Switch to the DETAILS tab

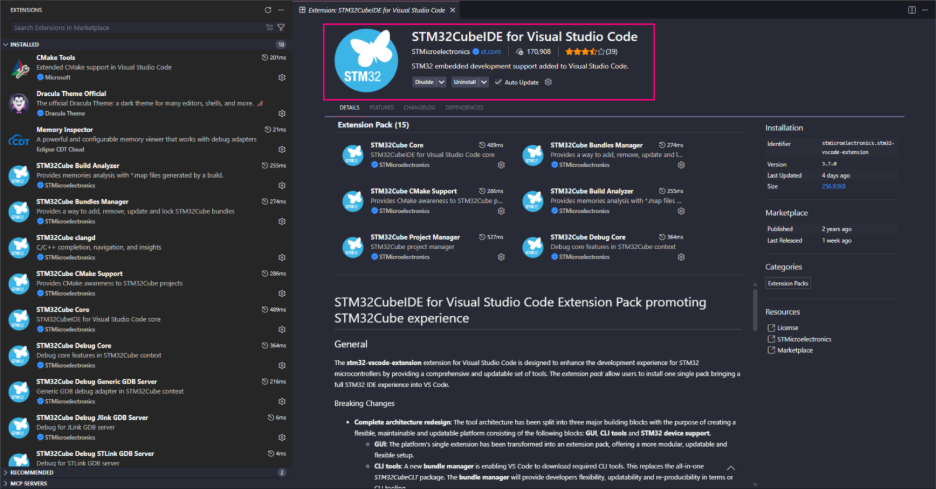tap(349, 107)
